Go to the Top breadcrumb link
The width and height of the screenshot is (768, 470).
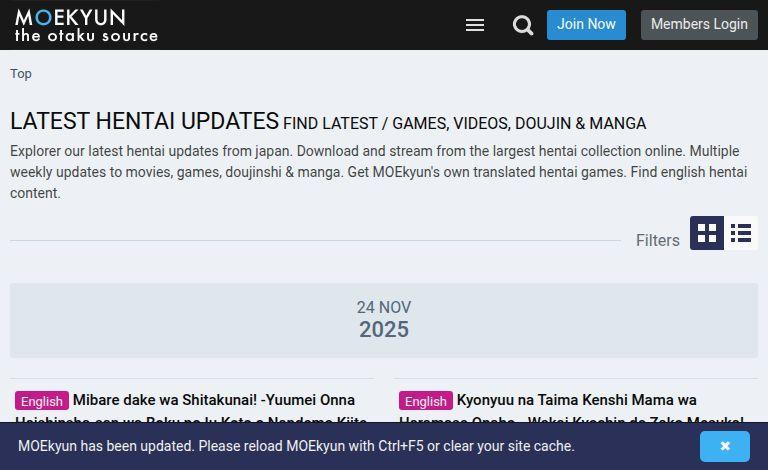click(21, 73)
